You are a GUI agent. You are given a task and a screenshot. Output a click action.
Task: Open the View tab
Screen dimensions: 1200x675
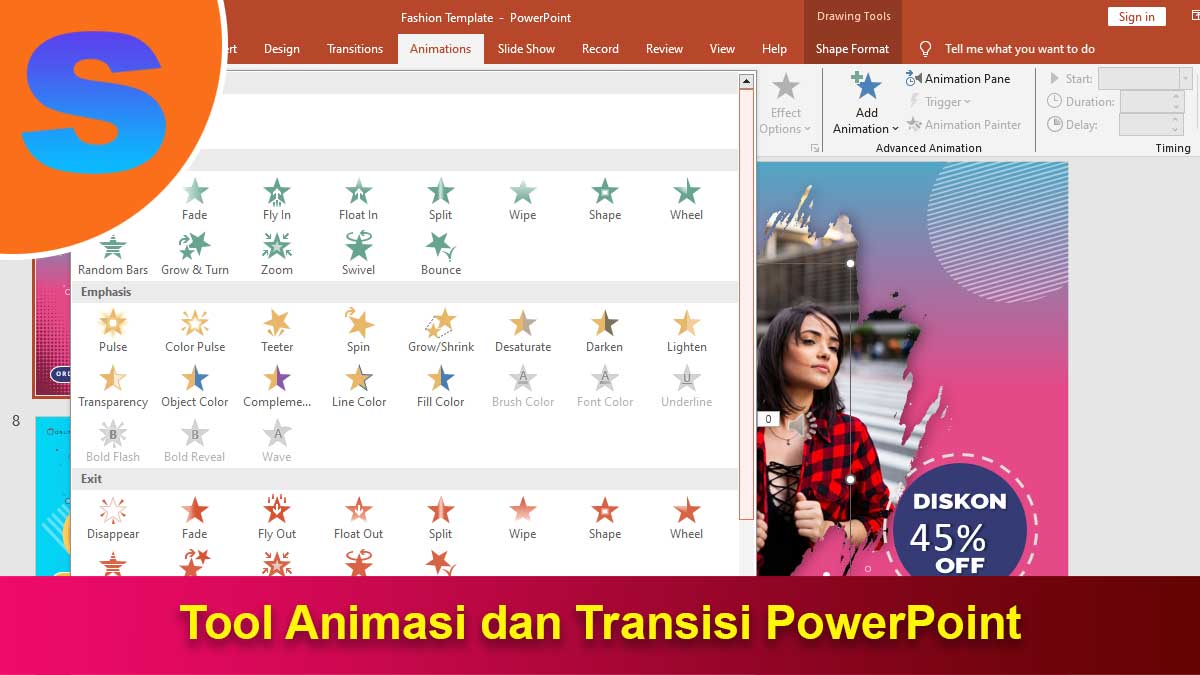click(722, 49)
